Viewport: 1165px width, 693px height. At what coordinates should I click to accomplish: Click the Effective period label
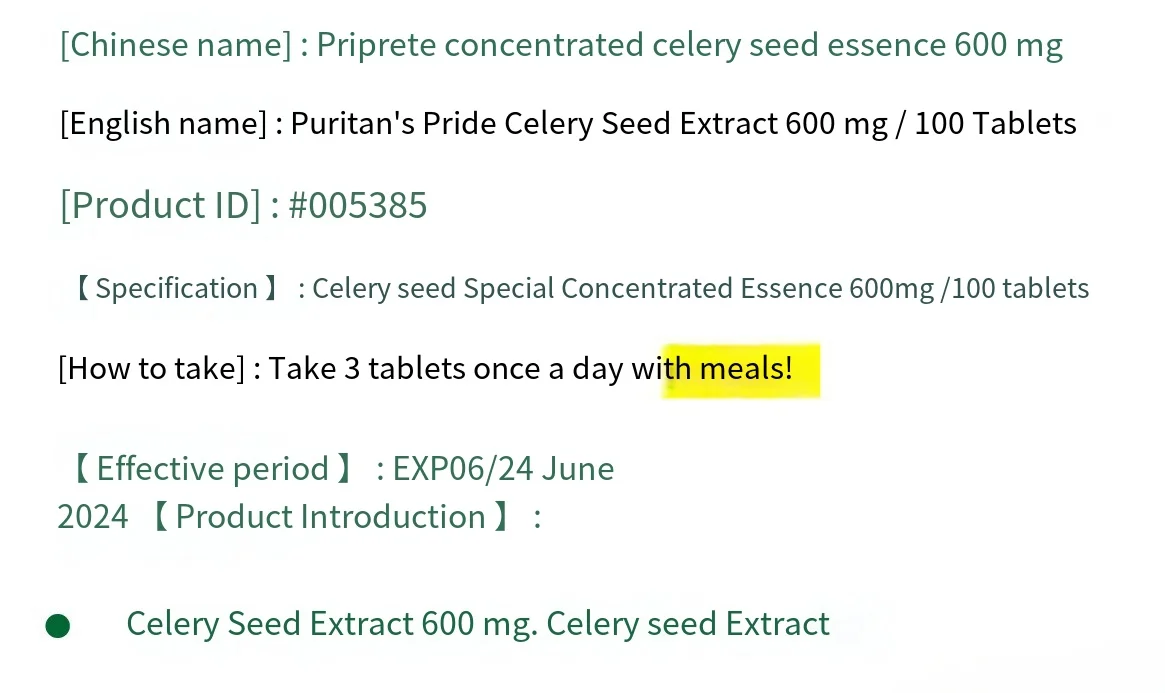click(212, 469)
